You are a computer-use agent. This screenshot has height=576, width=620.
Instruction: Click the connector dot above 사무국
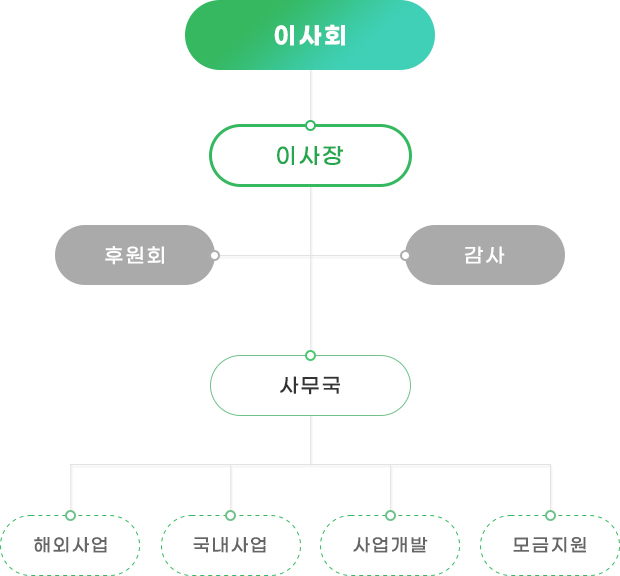point(310,355)
